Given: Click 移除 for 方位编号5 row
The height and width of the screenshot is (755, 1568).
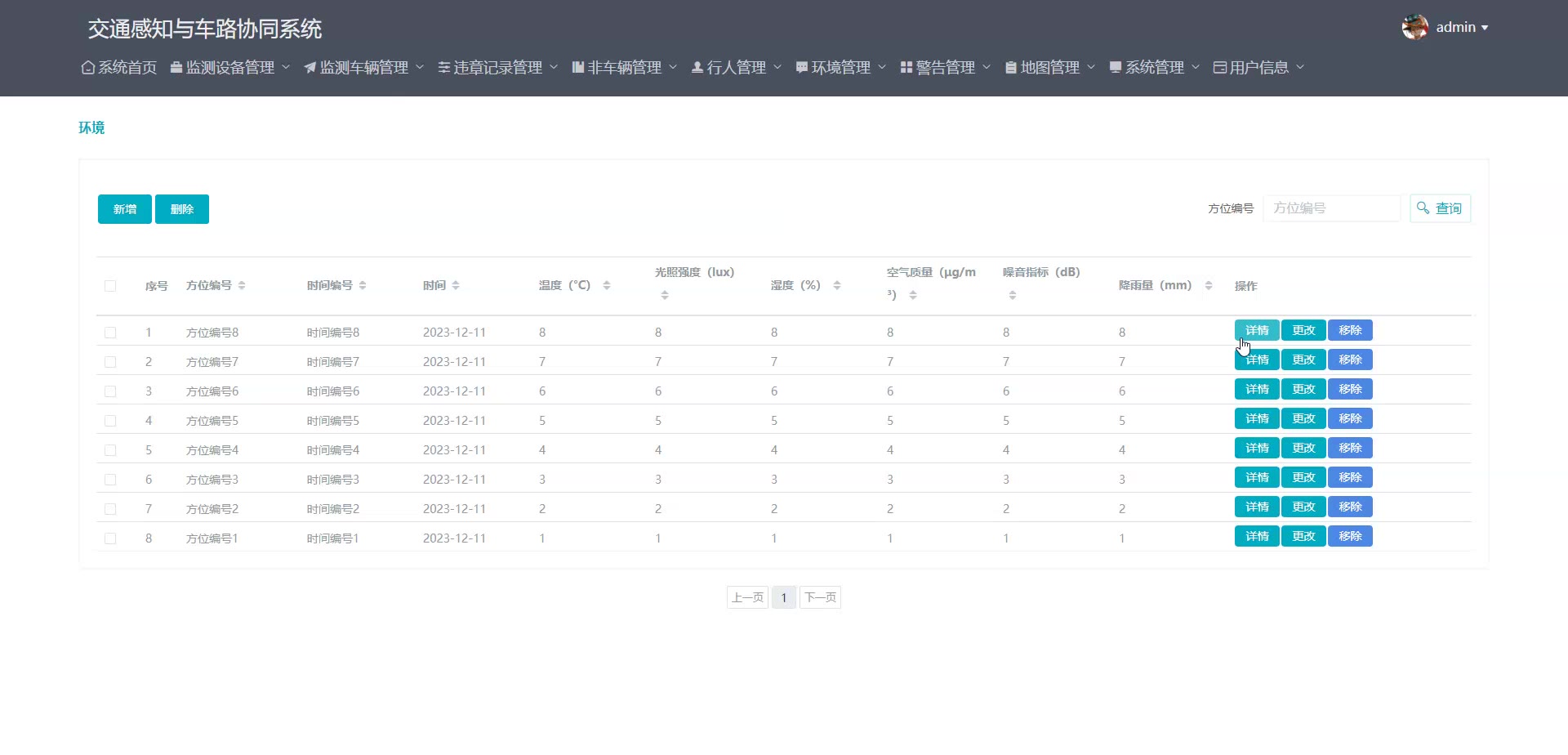Looking at the screenshot, I should tap(1350, 418).
